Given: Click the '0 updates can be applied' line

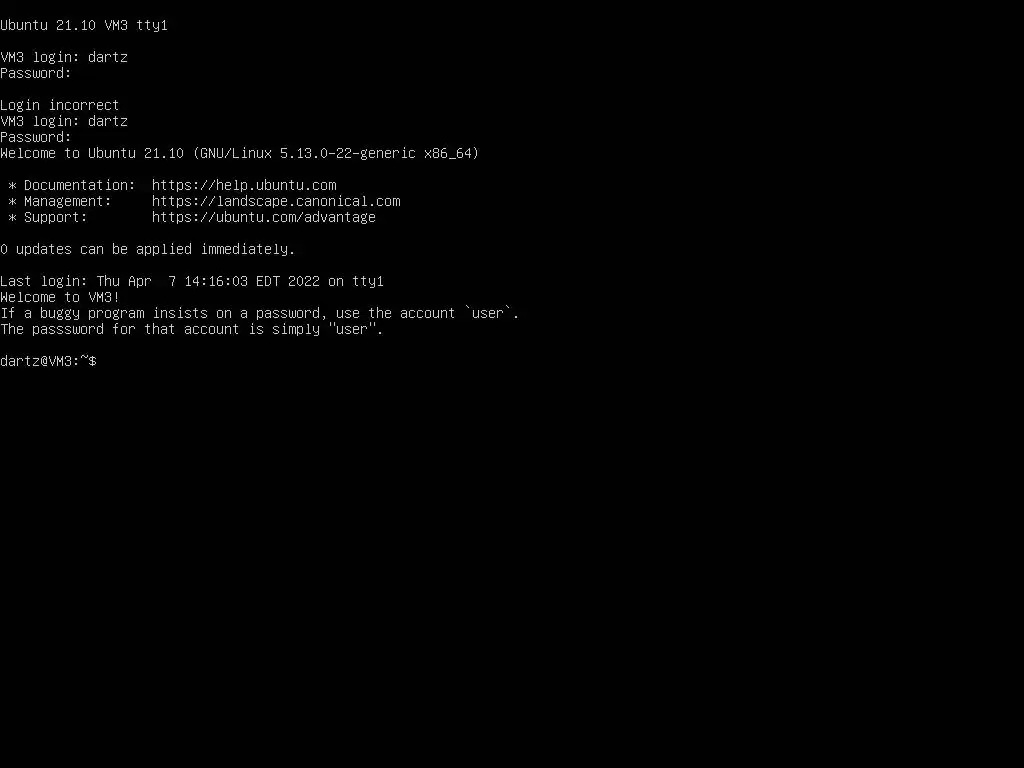Looking at the screenshot, I should pos(148,249).
